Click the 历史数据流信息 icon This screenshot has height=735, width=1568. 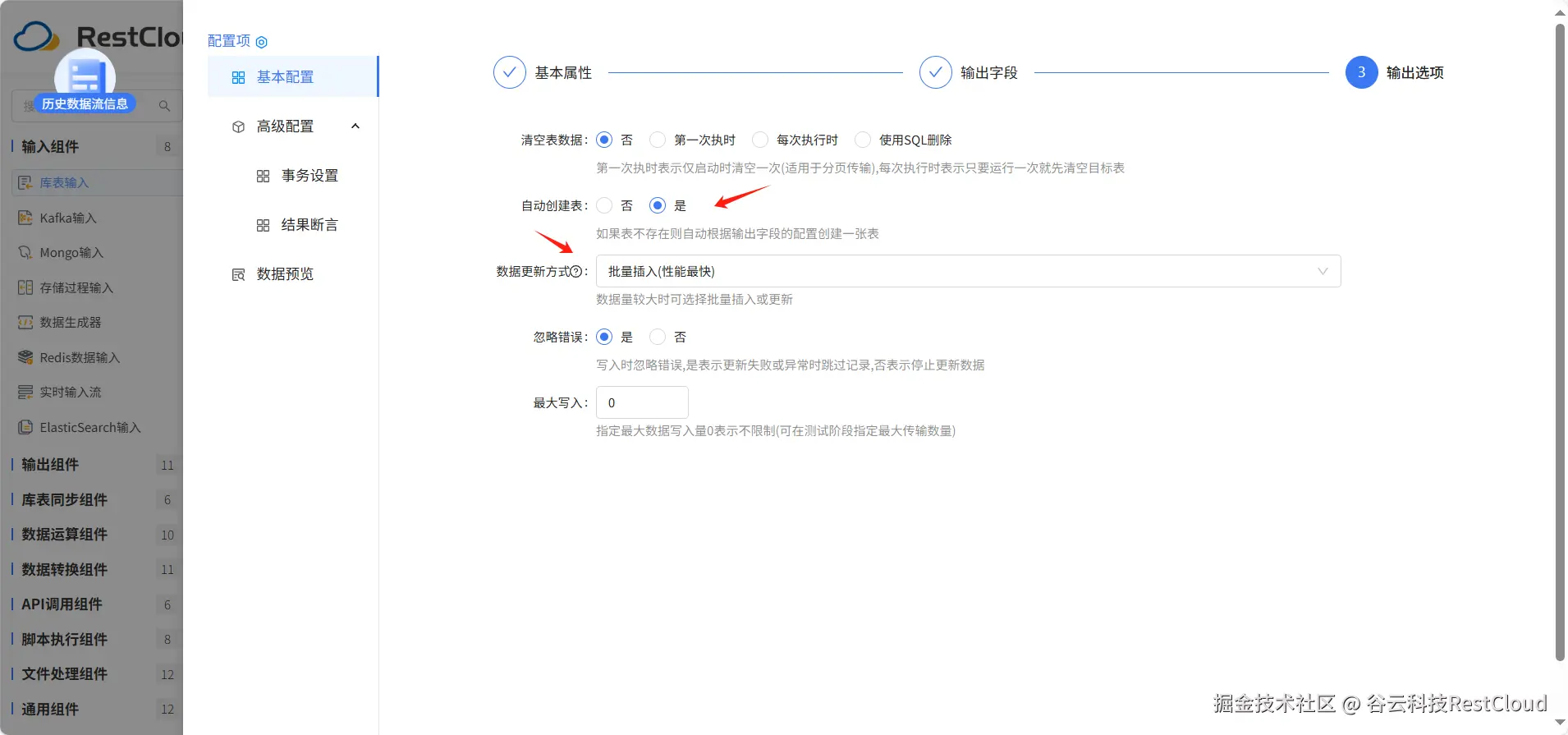tap(85, 80)
